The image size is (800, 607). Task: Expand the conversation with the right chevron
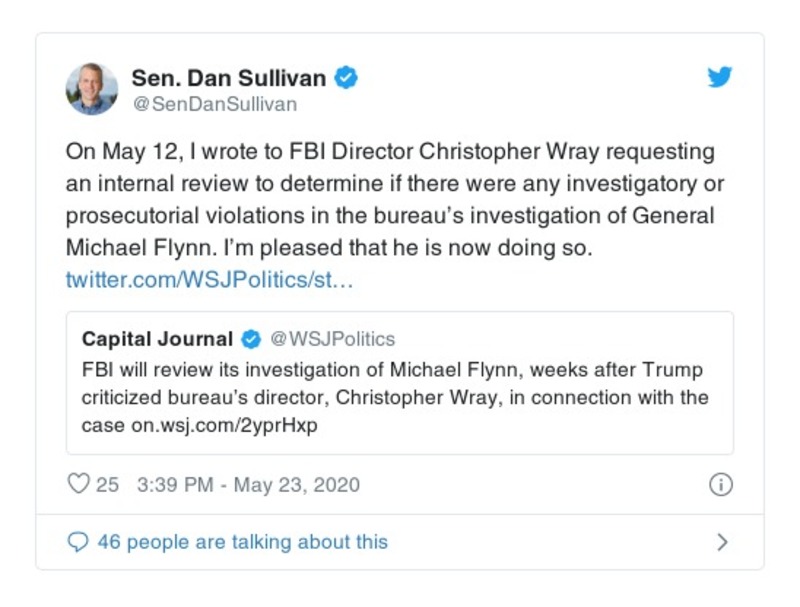click(722, 542)
